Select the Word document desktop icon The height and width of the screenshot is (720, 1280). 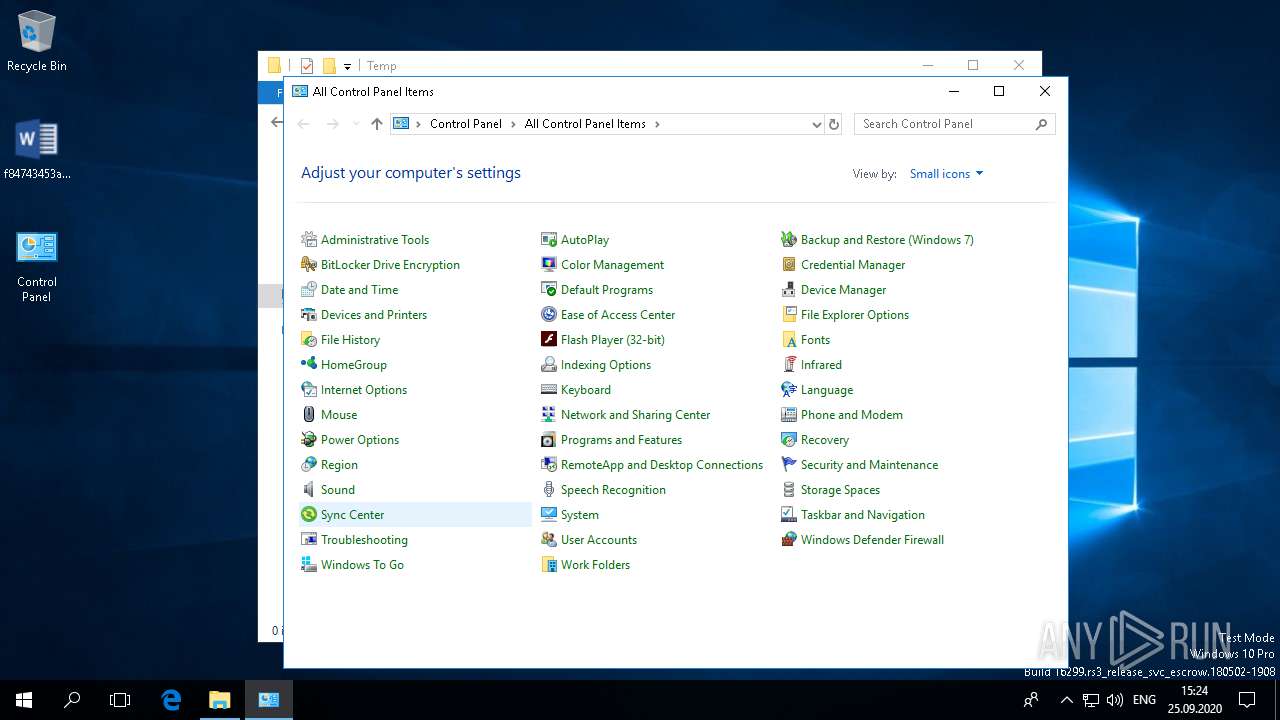point(37,150)
